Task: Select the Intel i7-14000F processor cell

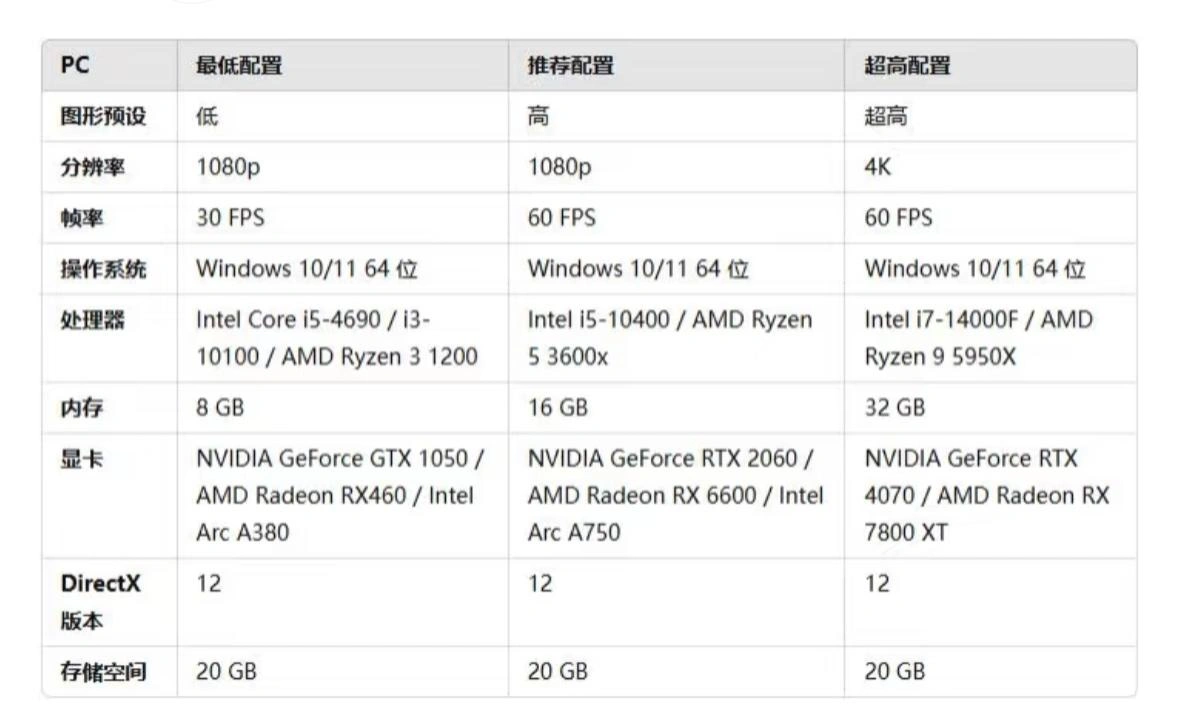Action: coord(978,338)
